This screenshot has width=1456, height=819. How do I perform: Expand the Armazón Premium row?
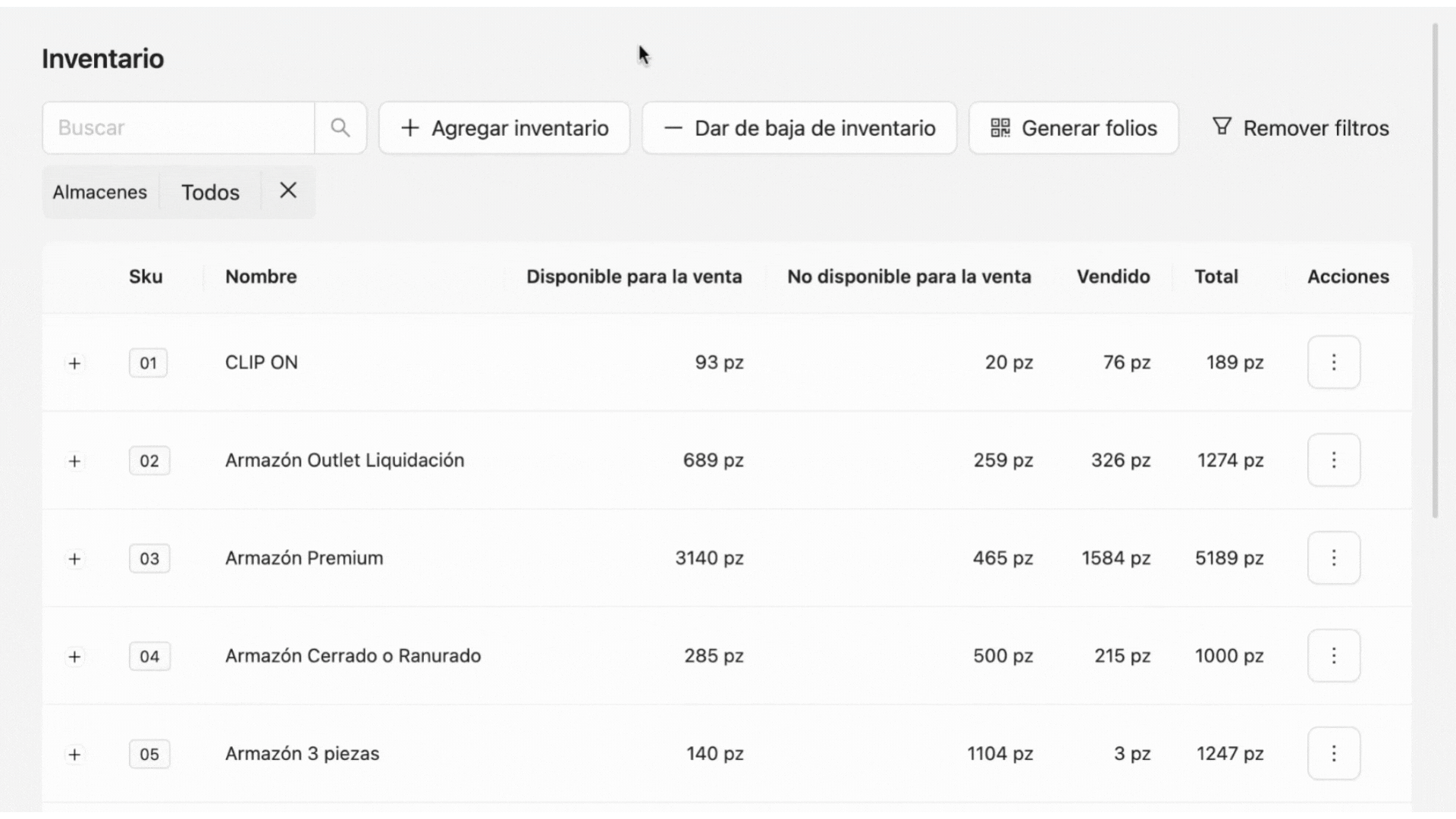[74, 559]
